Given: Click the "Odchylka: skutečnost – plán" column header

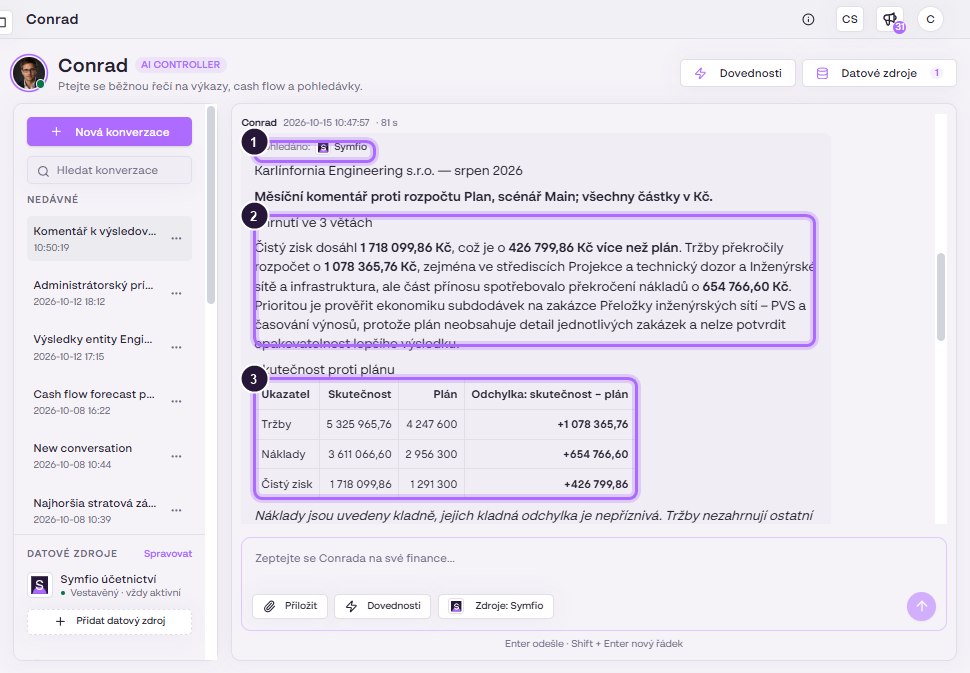Looking at the screenshot, I should point(549,395).
